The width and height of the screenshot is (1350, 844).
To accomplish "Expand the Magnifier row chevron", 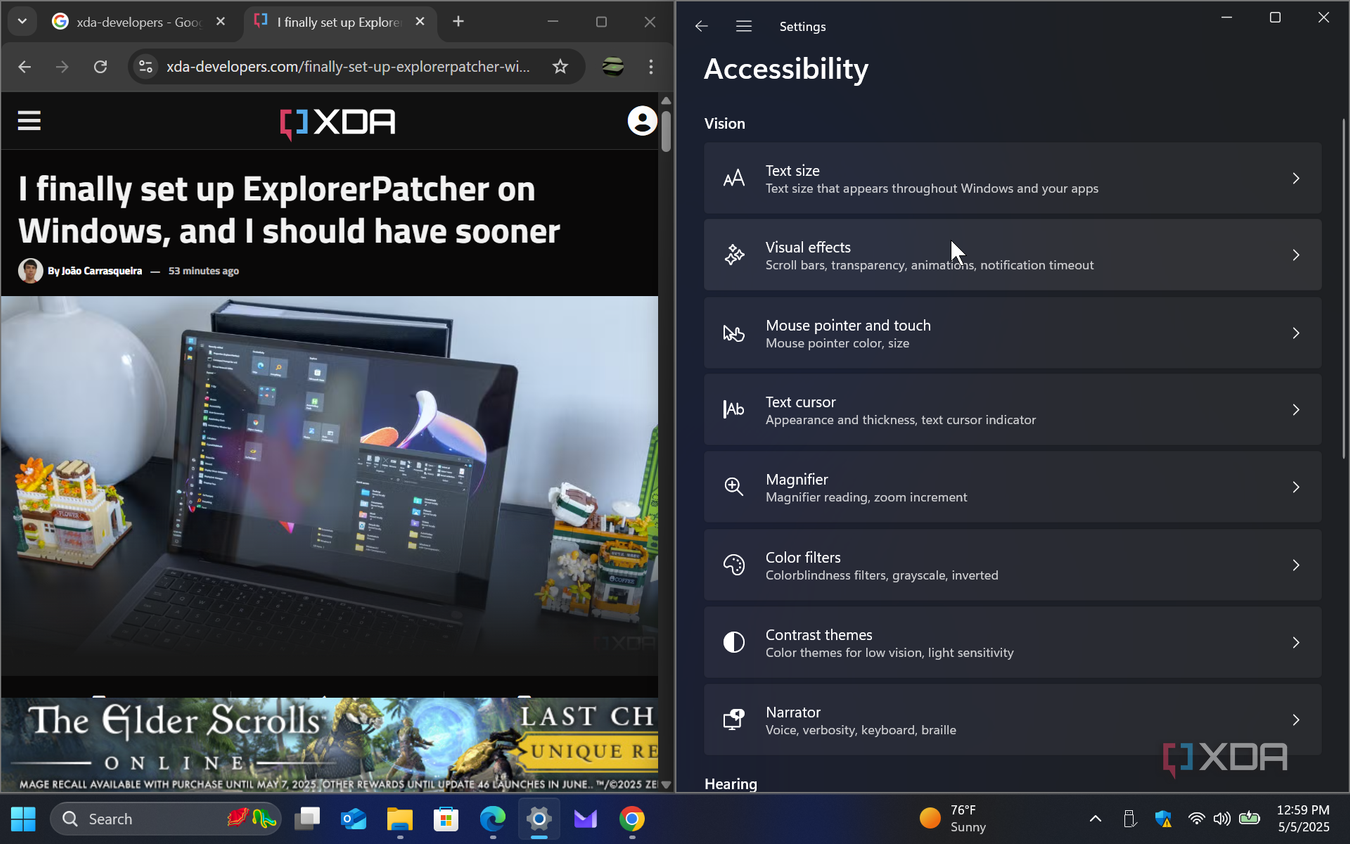I will (x=1296, y=487).
